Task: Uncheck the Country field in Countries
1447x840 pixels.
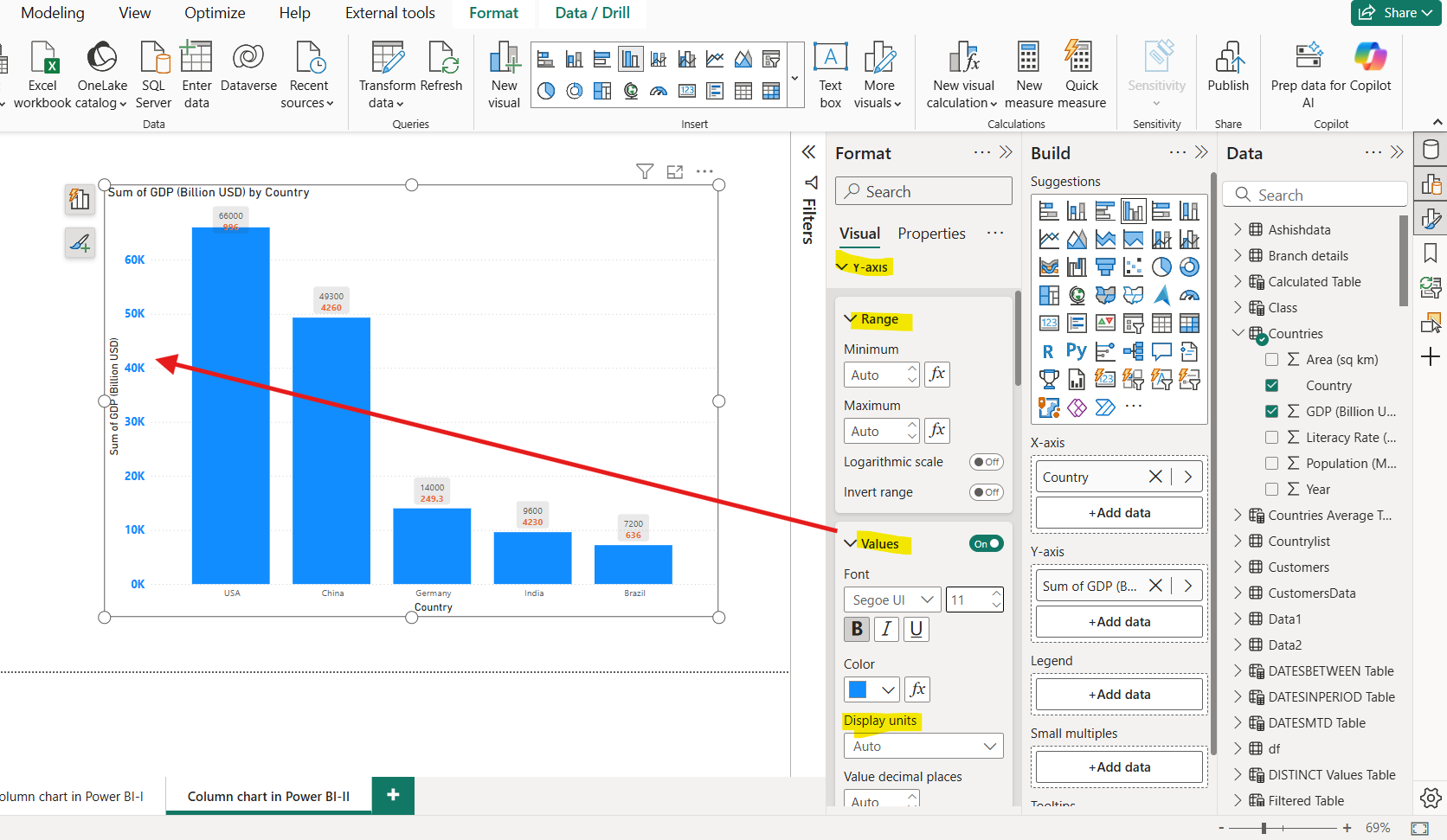Action: coord(1271,385)
